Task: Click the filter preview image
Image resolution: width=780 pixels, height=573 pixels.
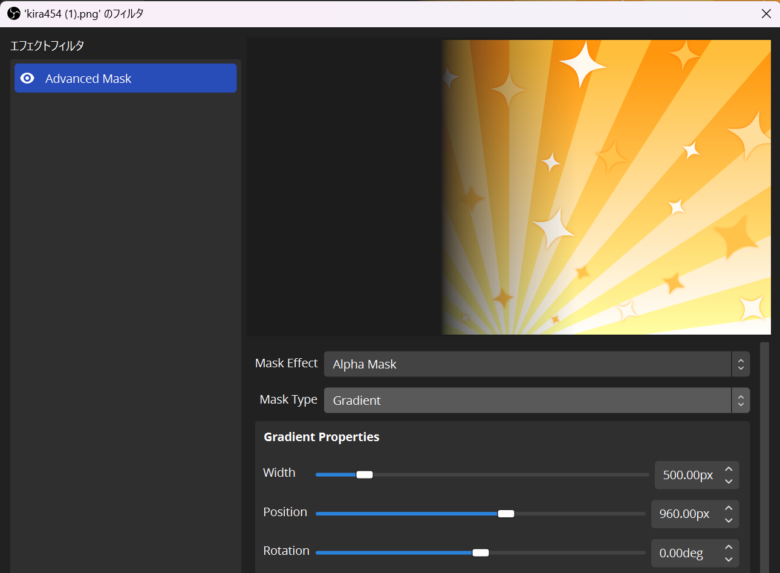Action: click(x=605, y=187)
